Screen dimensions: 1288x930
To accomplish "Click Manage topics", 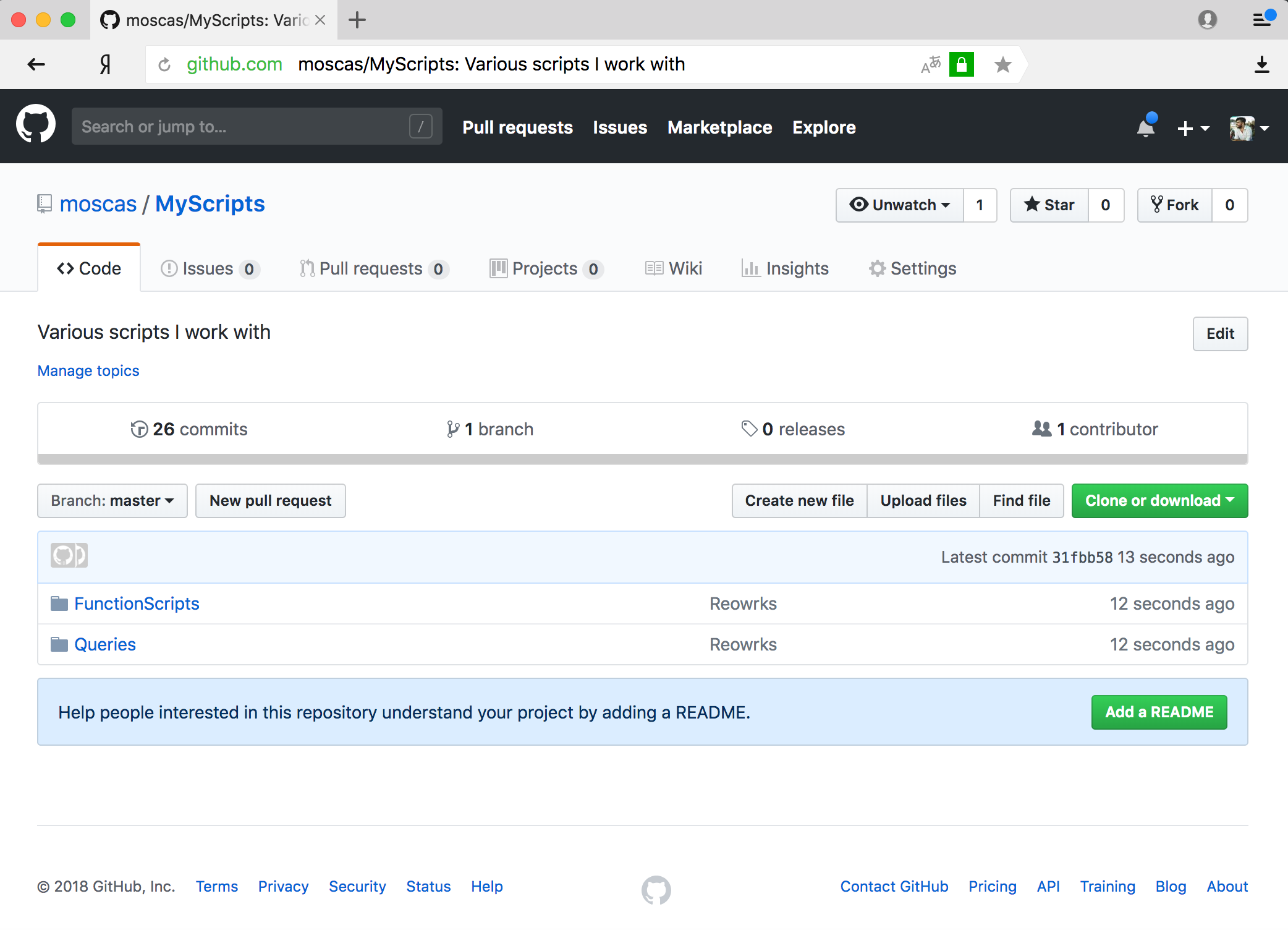I will (x=88, y=370).
